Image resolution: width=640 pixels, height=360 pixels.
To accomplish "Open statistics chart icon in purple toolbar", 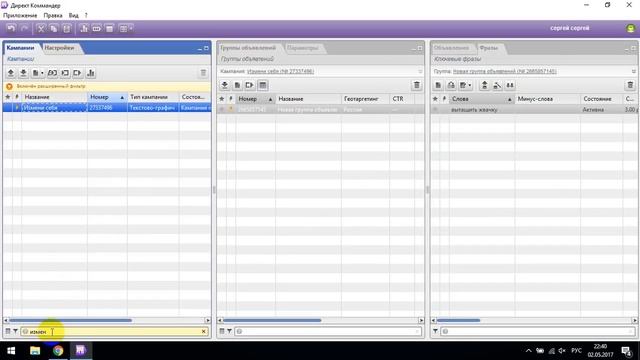I will point(84,29).
